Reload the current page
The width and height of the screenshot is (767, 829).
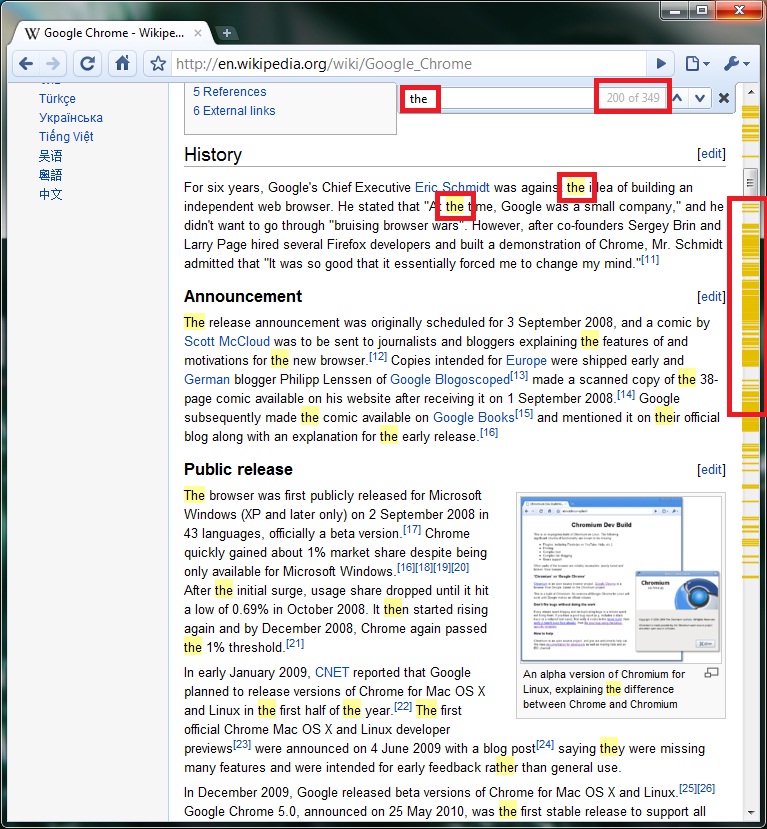tap(87, 64)
